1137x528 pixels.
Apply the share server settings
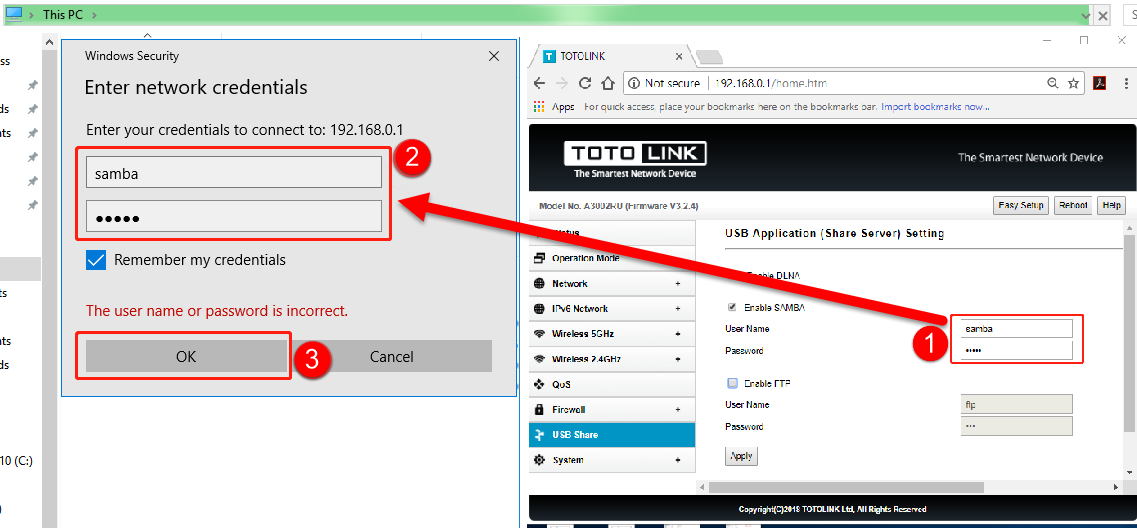click(741, 457)
